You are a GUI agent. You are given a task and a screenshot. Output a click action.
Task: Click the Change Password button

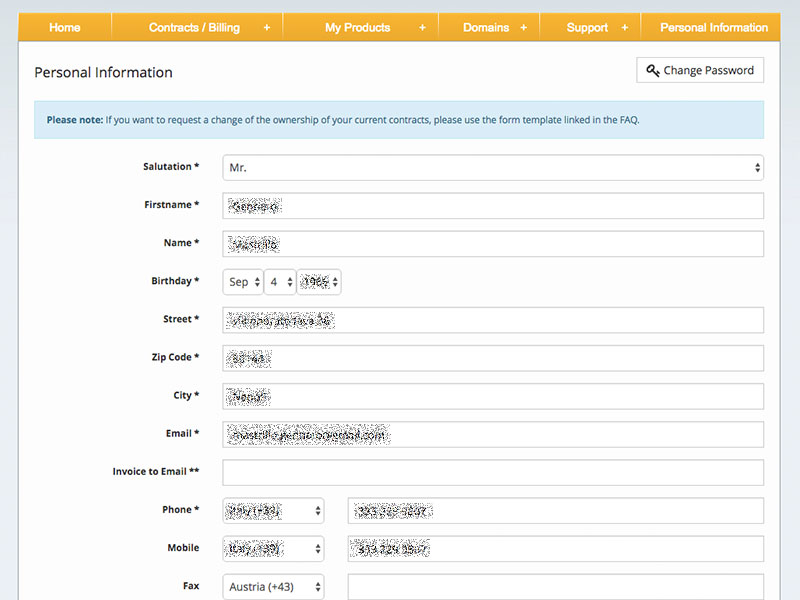700,70
